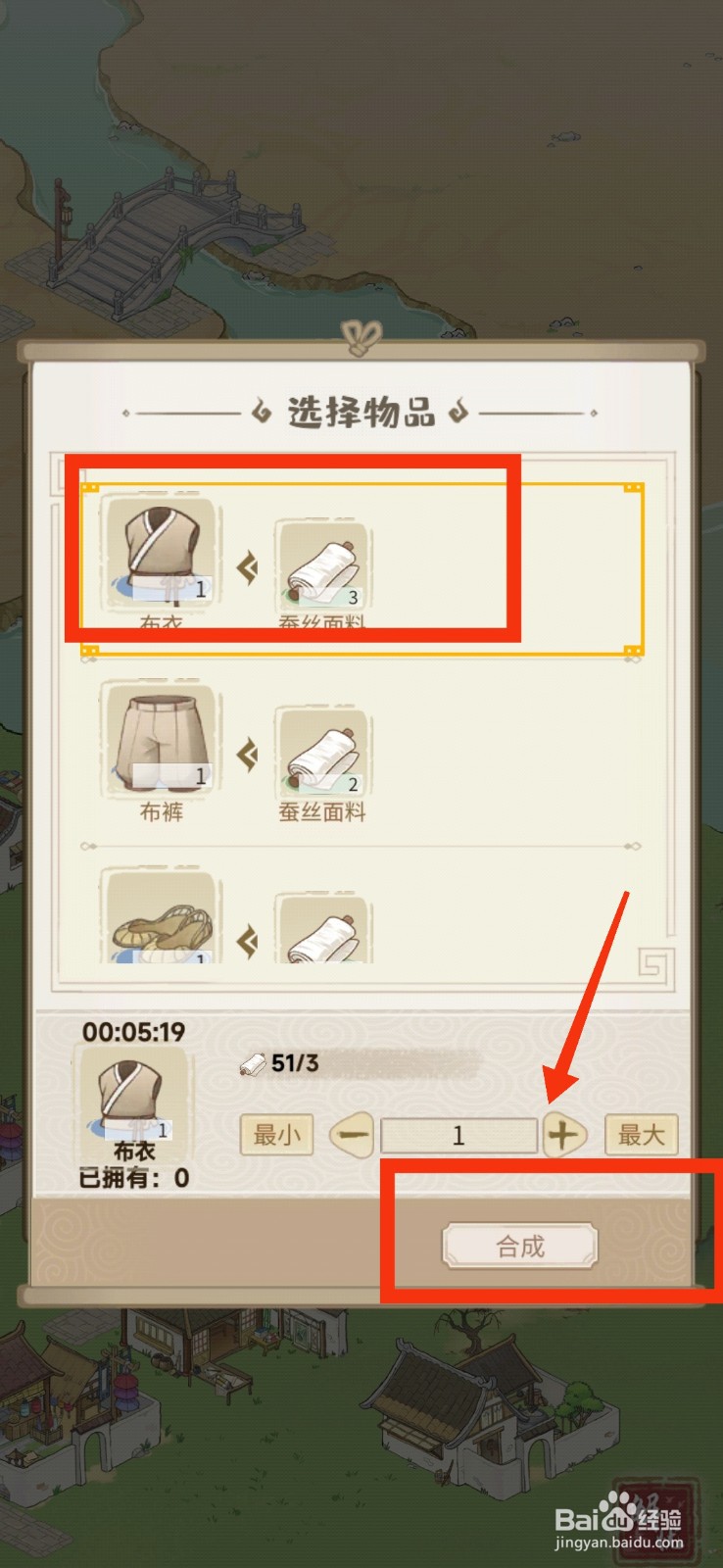Click arrow between 布裤 and silk fabric
This screenshot has height=1568, width=723.
[248, 754]
